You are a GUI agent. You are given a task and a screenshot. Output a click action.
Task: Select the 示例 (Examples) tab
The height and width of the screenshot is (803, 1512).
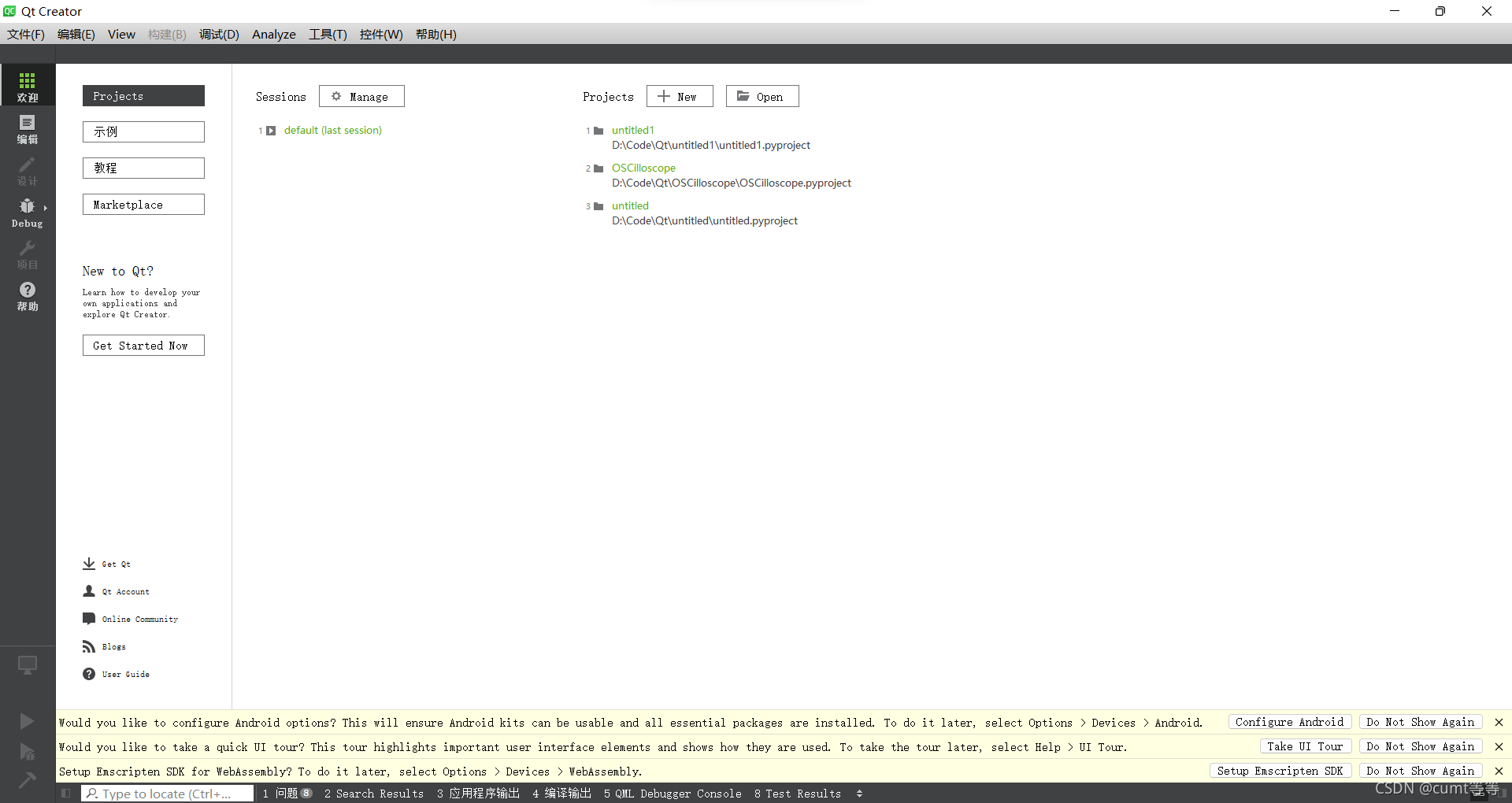coord(143,131)
